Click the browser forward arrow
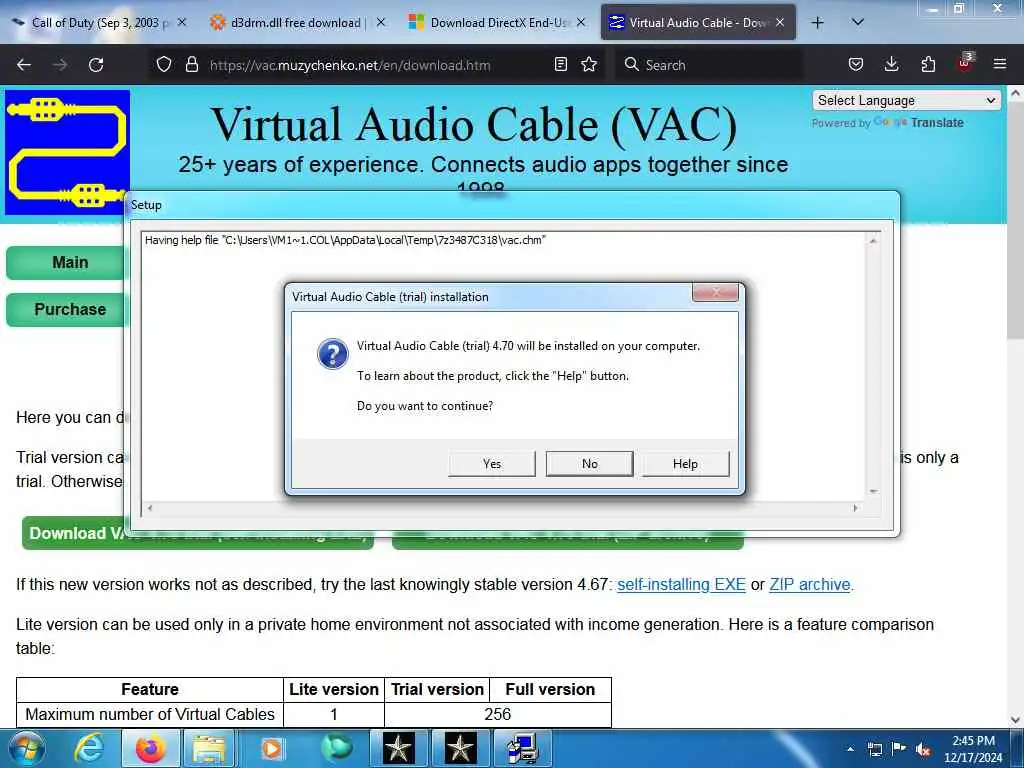 [60, 65]
